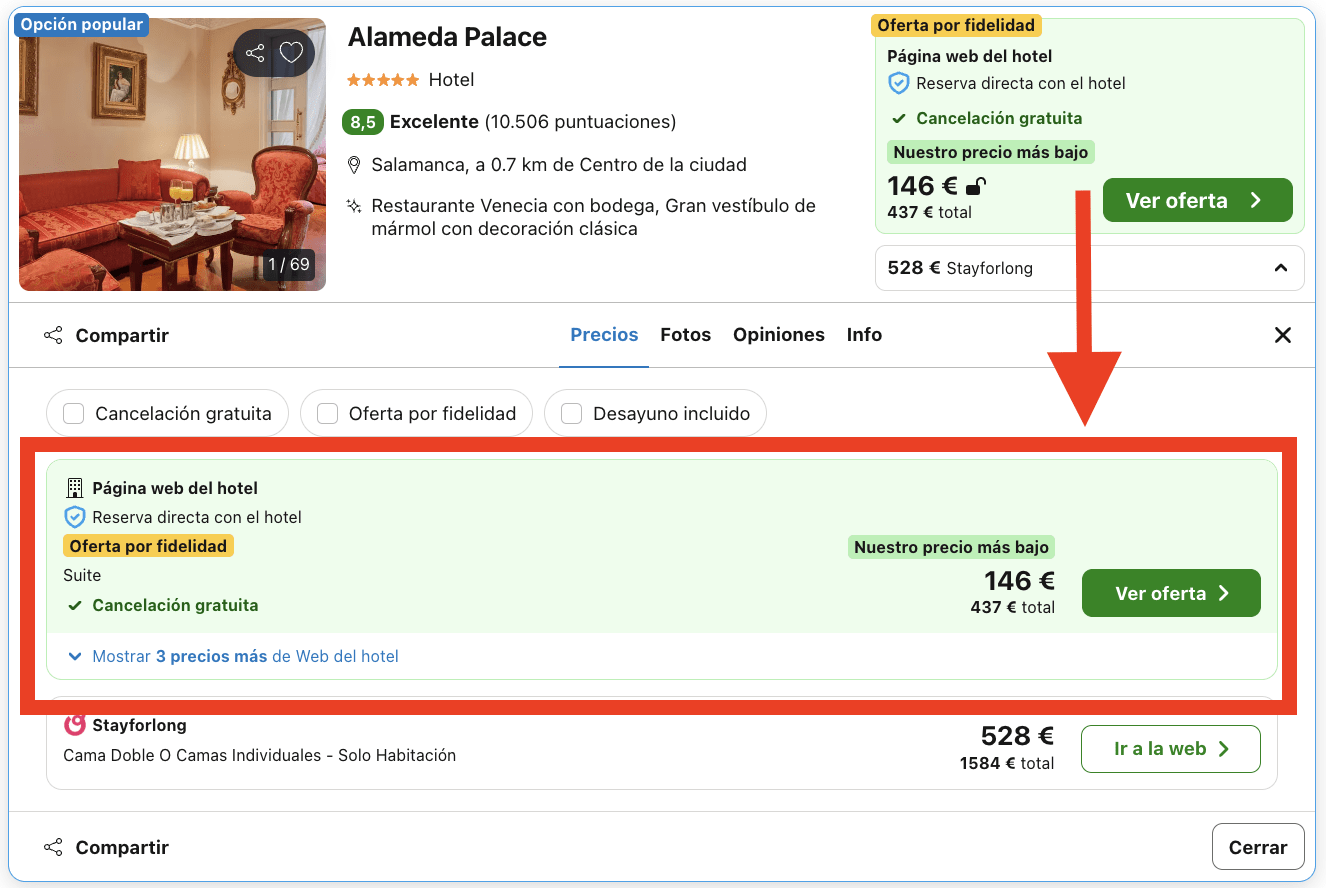Image resolution: width=1326 pixels, height=888 pixels.
Task: Switch to the Fotos tab
Action: point(686,335)
